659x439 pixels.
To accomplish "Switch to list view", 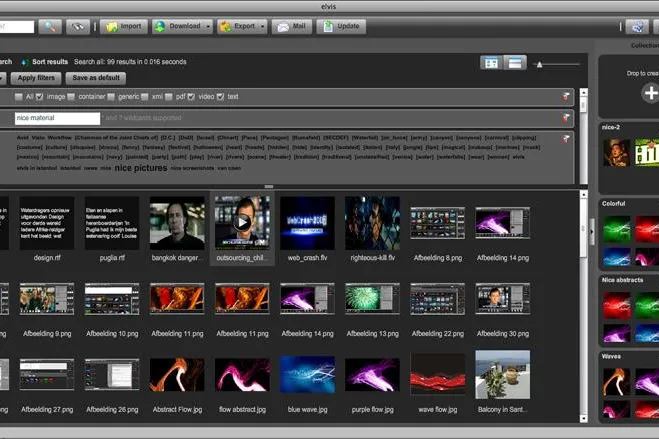I will tap(515, 63).
